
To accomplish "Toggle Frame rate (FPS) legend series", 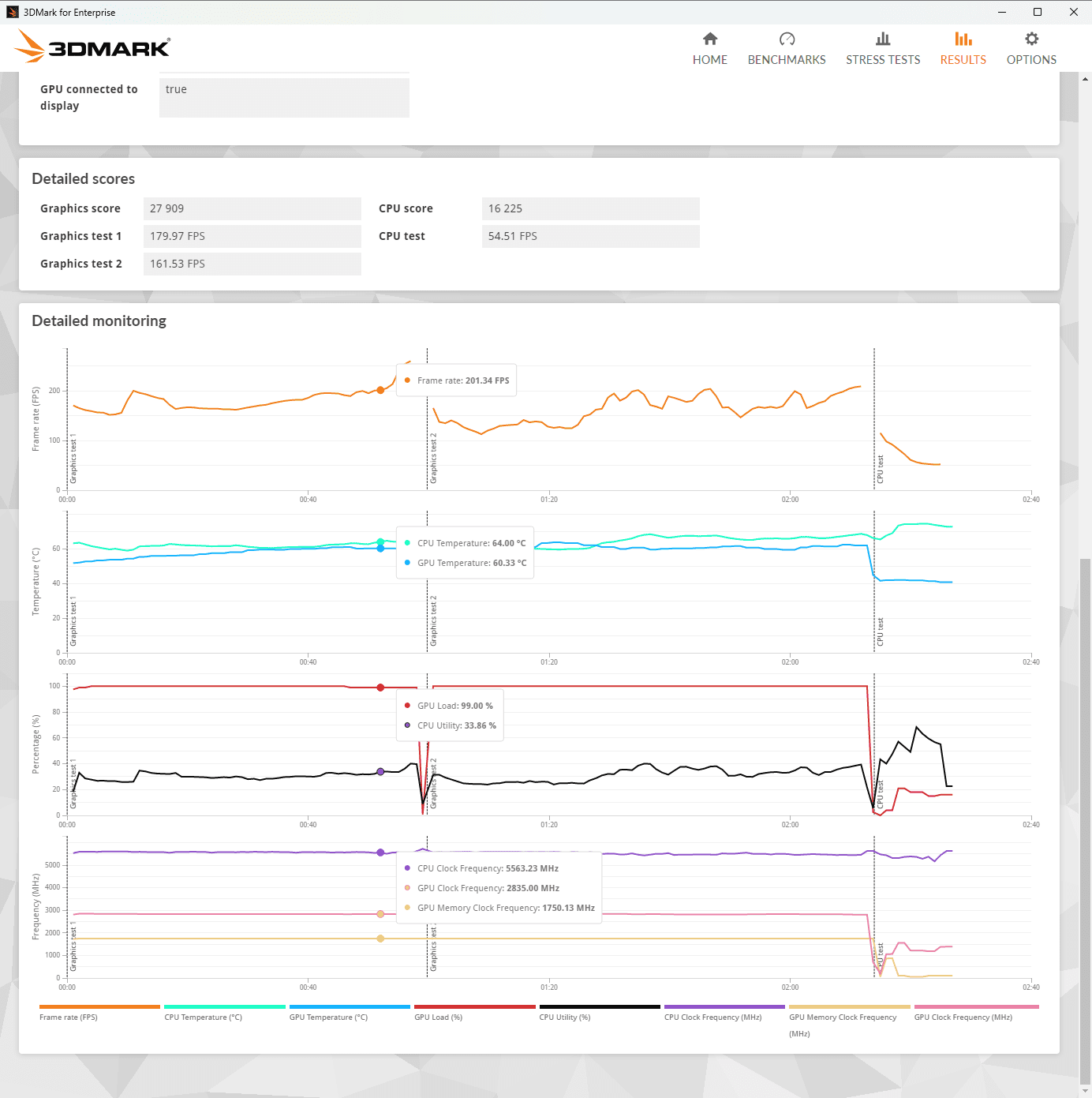I will (x=69, y=1017).
